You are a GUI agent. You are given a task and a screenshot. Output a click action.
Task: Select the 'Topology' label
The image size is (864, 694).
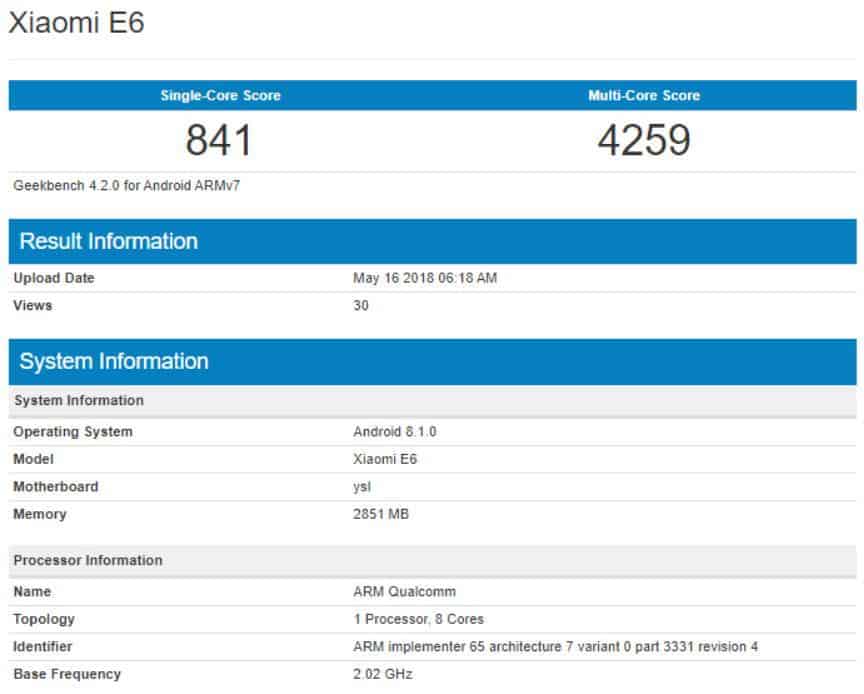(44, 619)
